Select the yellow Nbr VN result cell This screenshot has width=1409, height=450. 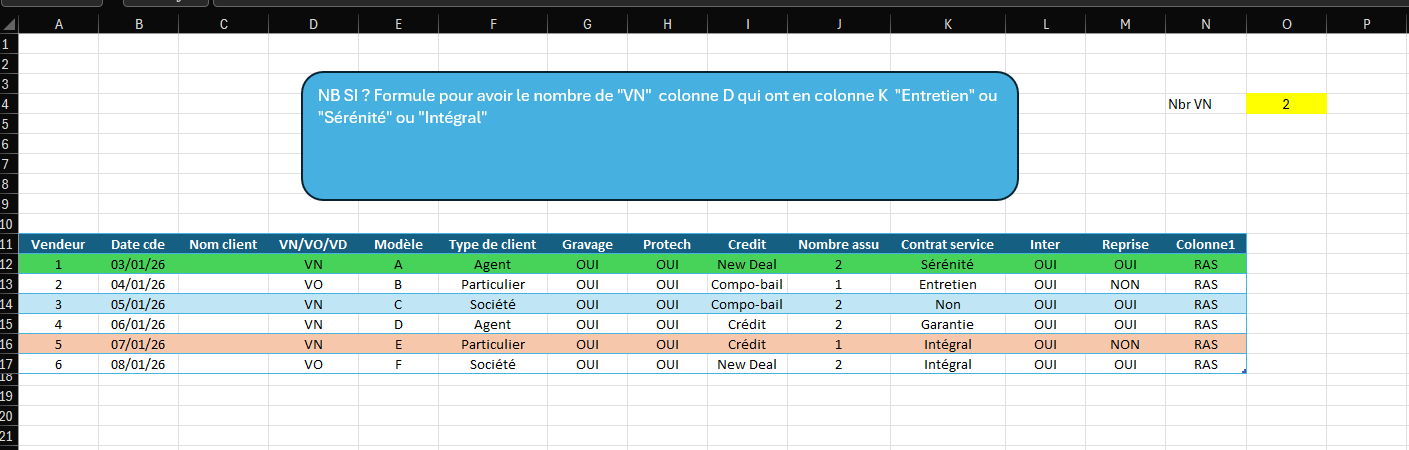(x=1285, y=104)
